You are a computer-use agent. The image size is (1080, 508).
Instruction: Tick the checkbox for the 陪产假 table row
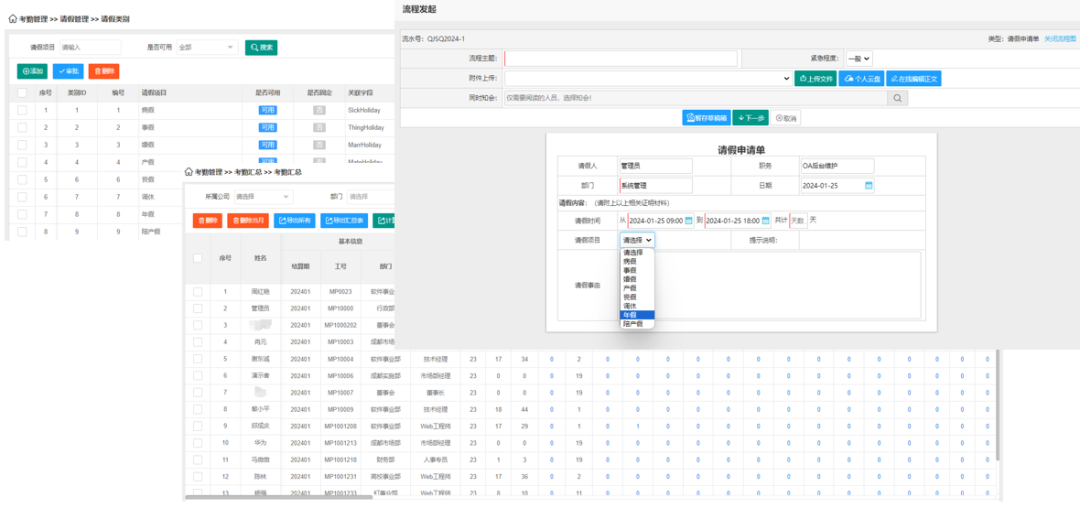point(22,232)
